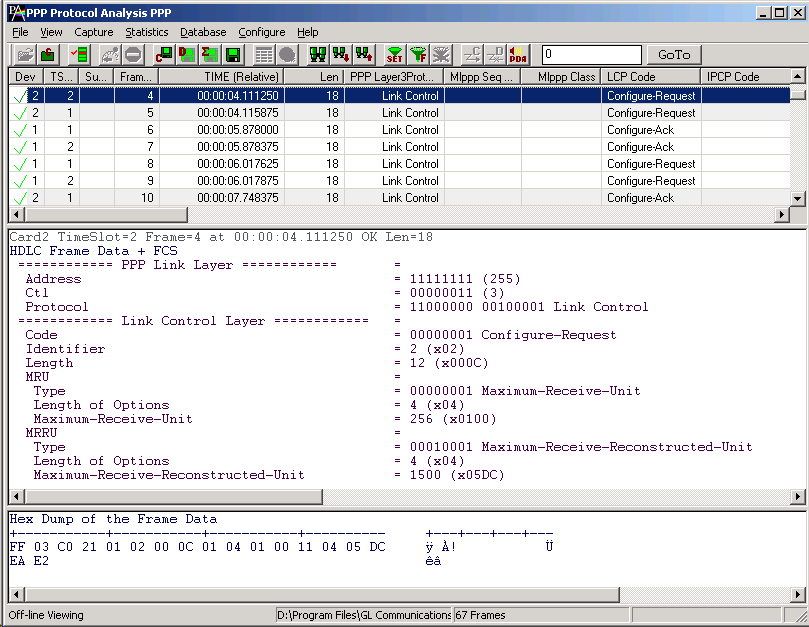The image size is (809, 627).
Task: Click the gray circle toolbar icon
Action: [287, 54]
